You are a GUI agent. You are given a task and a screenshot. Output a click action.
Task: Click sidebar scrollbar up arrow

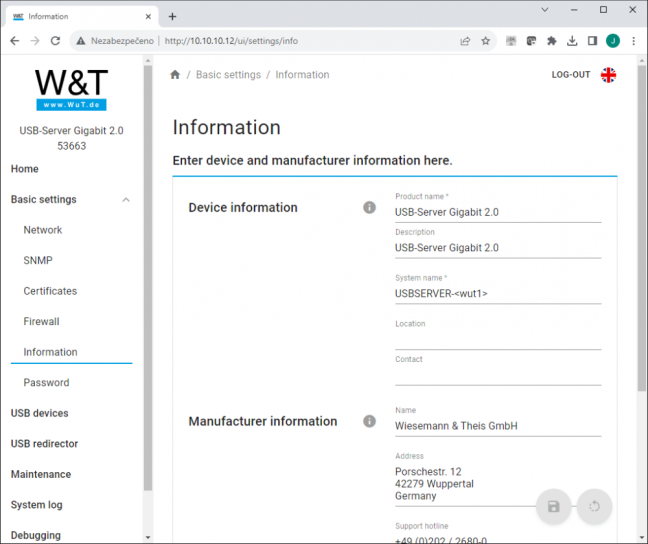(x=148, y=61)
